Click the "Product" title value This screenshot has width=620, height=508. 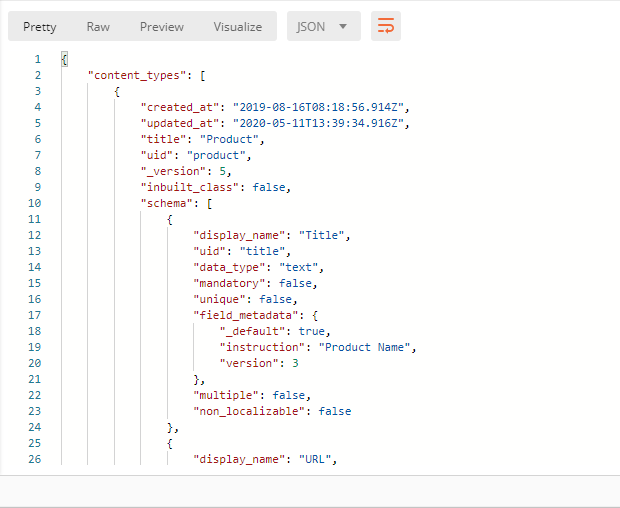coord(229,139)
